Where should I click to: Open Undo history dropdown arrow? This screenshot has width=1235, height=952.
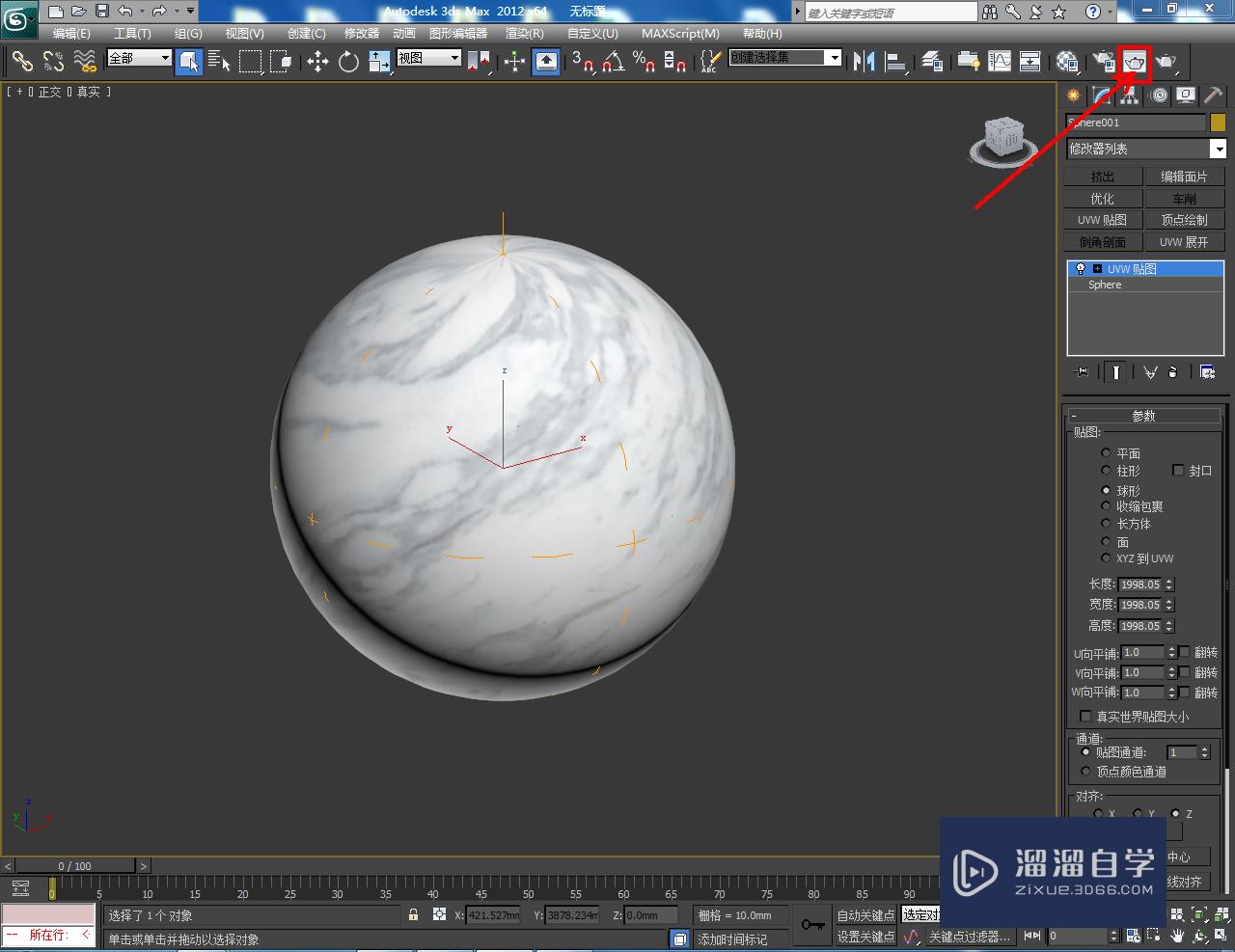pos(142,12)
